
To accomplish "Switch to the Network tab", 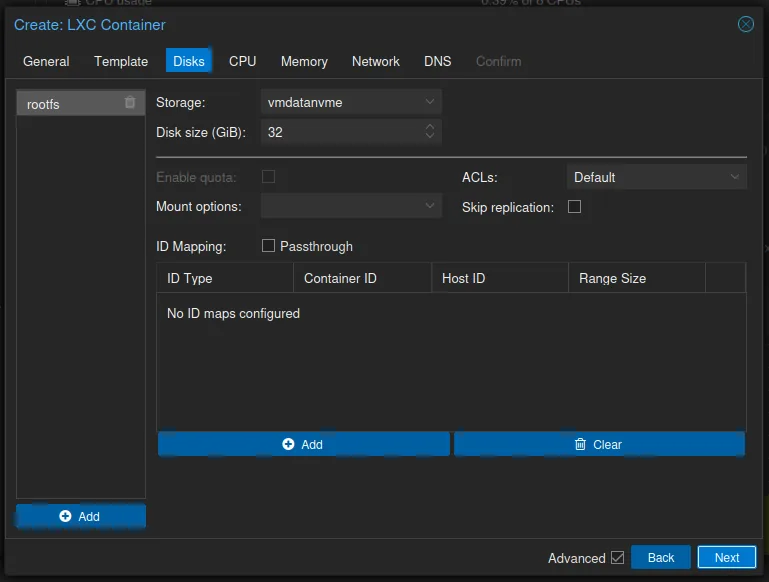I will pyautogui.click(x=376, y=61).
